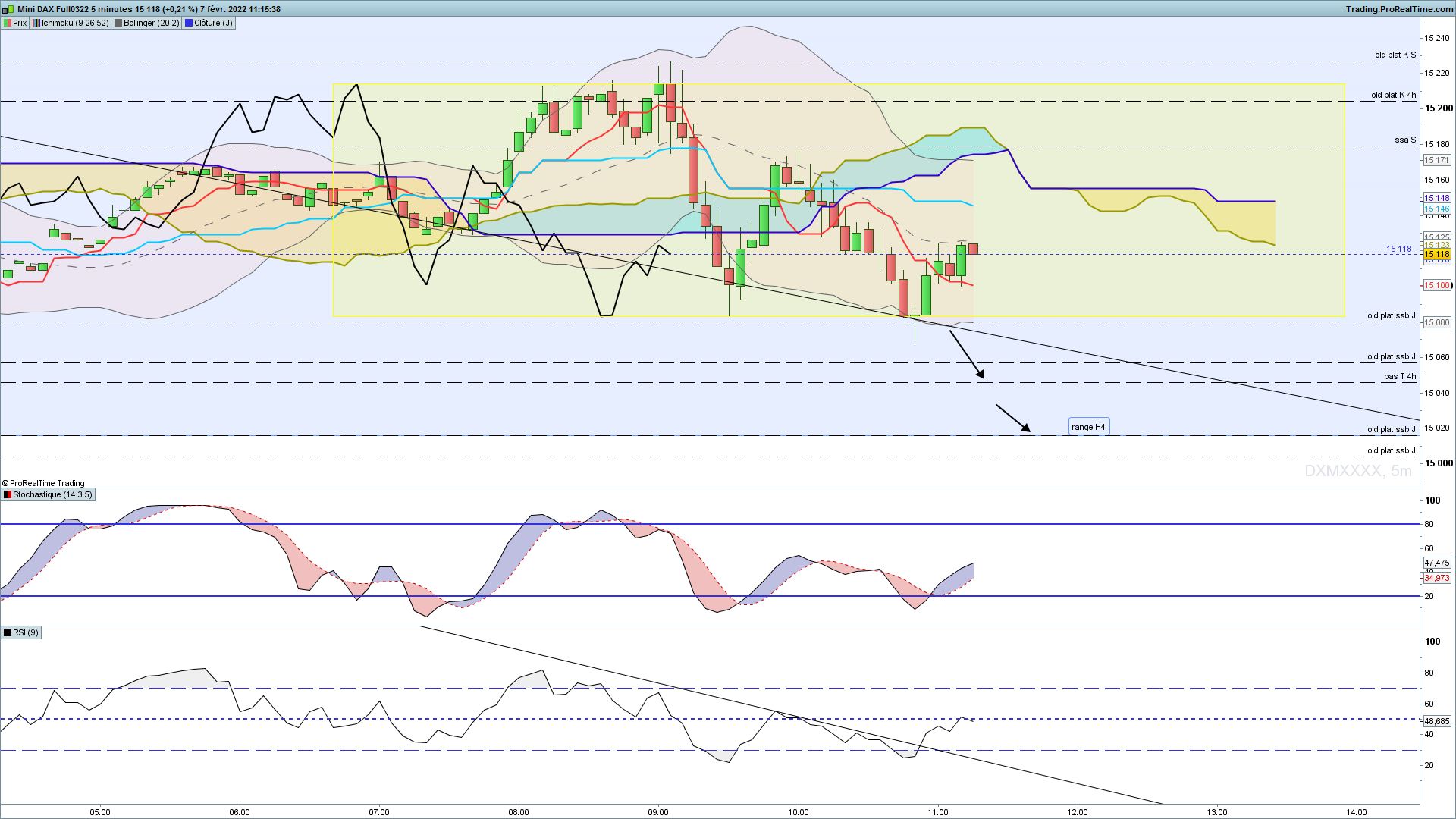Click the 14:00 time axis label

pyautogui.click(x=1357, y=812)
